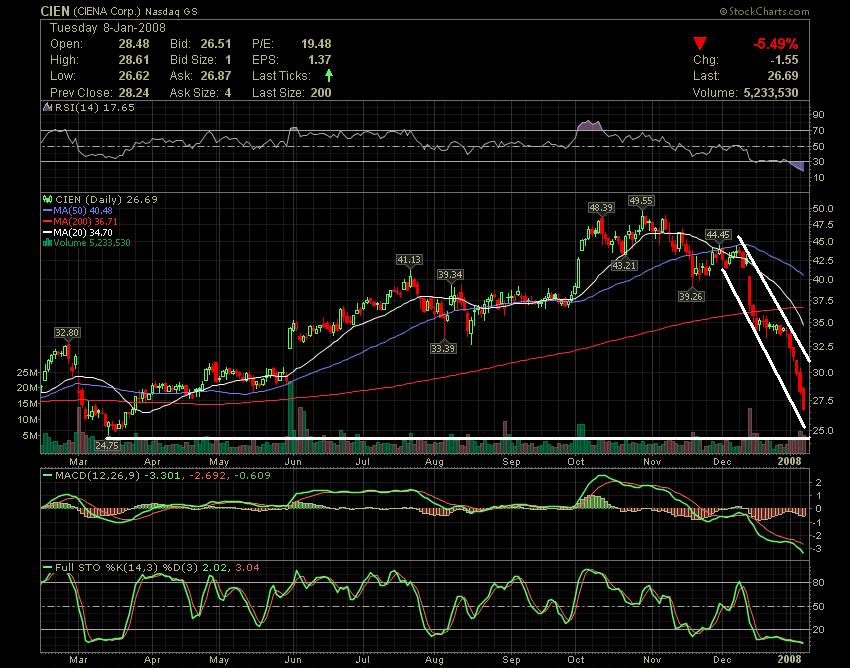Click the "MA(200) 36.71" legend entry
The height and width of the screenshot is (668, 850).
[85, 221]
